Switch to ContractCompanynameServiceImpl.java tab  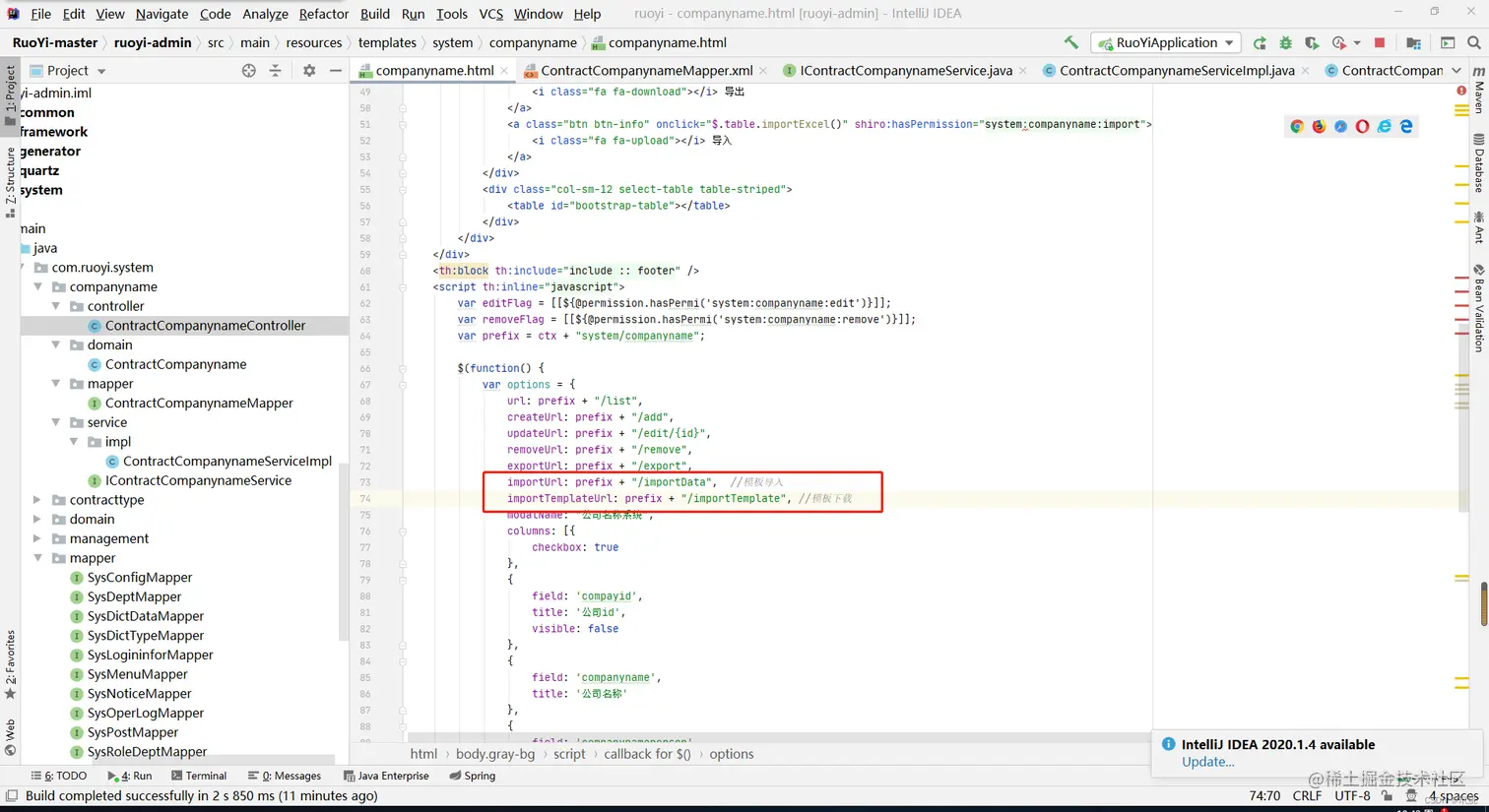pyautogui.click(x=1177, y=70)
